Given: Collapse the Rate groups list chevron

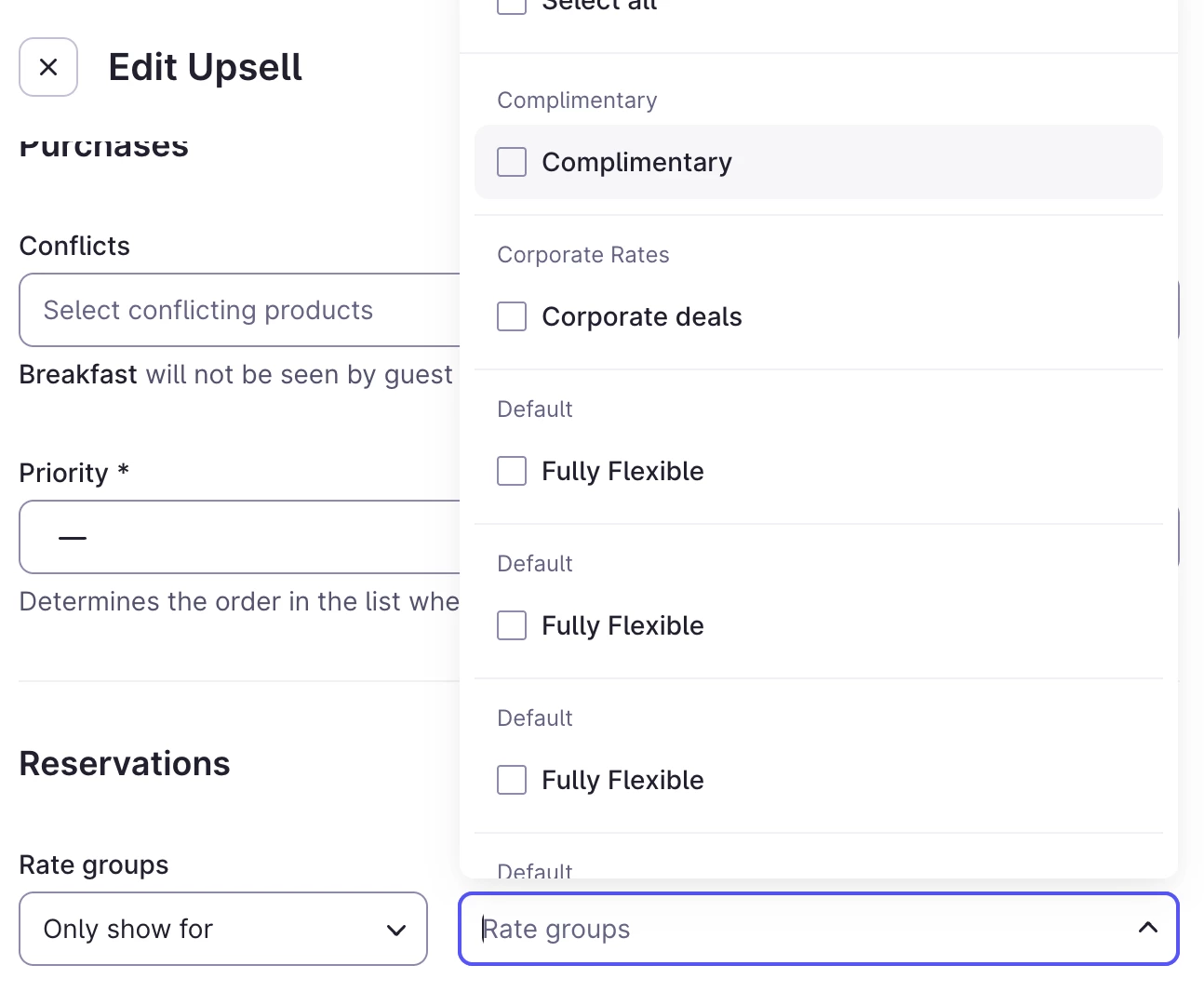Looking at the screenshot, I should [1148, 928].
